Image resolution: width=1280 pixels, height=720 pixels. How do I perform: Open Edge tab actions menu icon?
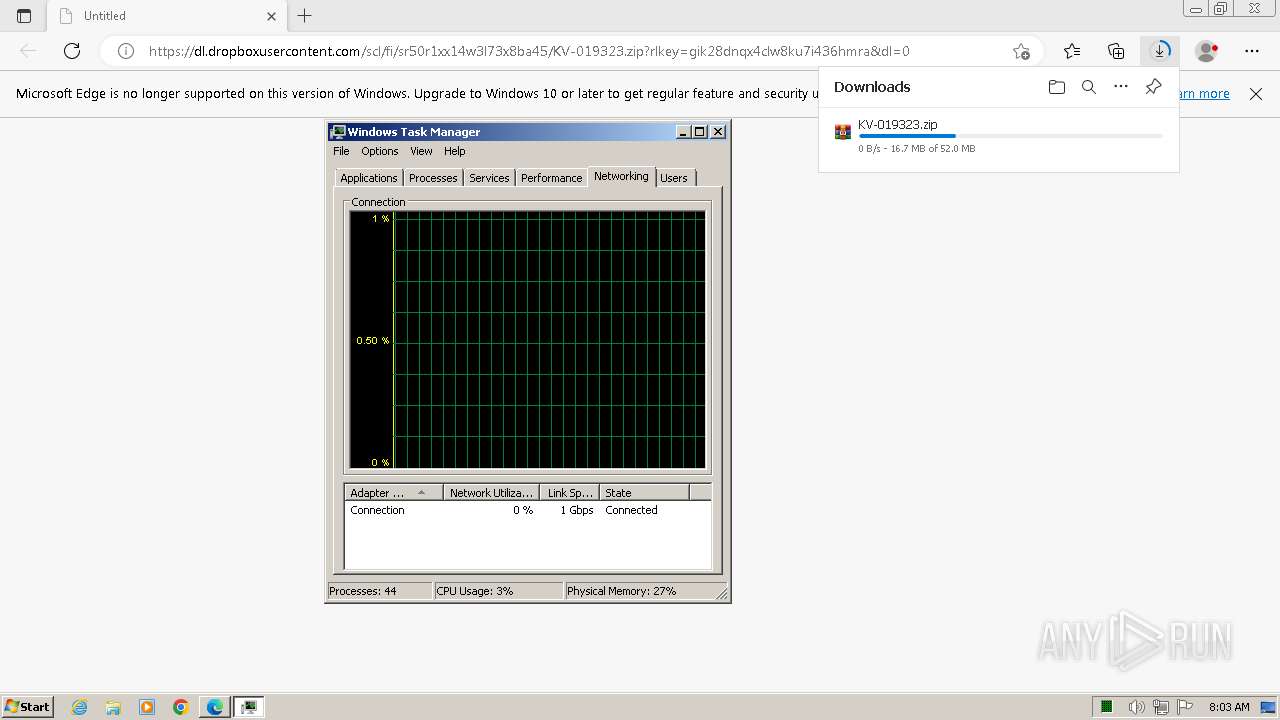24,16
